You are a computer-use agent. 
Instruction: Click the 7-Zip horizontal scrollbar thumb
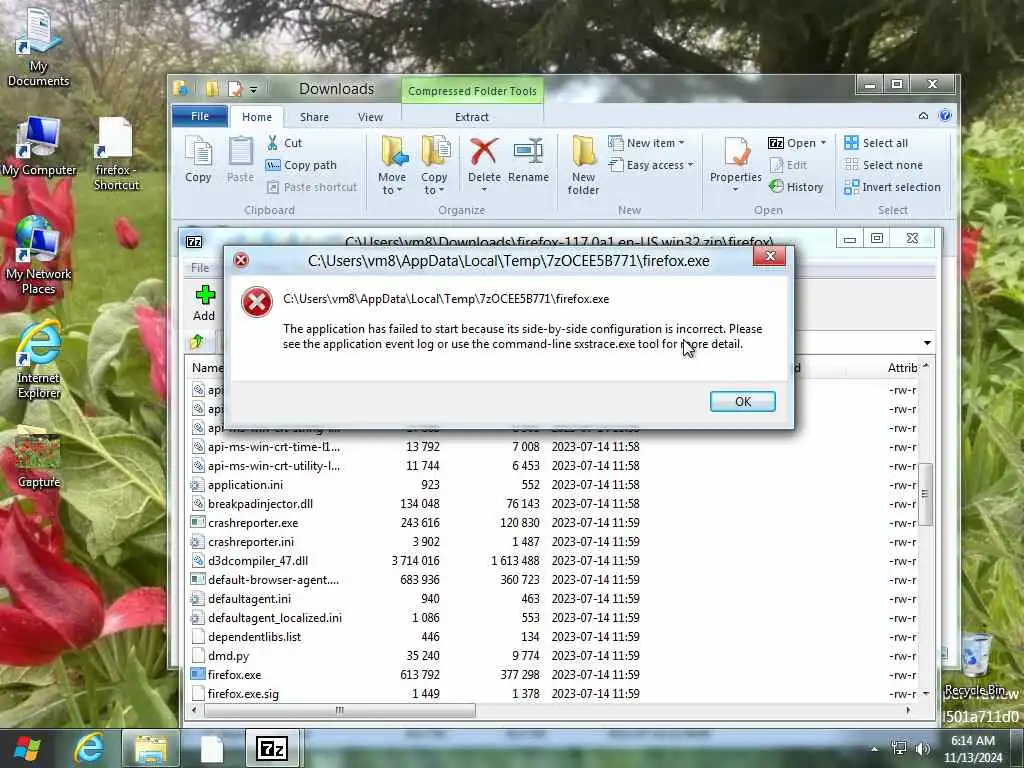(340, 711)
